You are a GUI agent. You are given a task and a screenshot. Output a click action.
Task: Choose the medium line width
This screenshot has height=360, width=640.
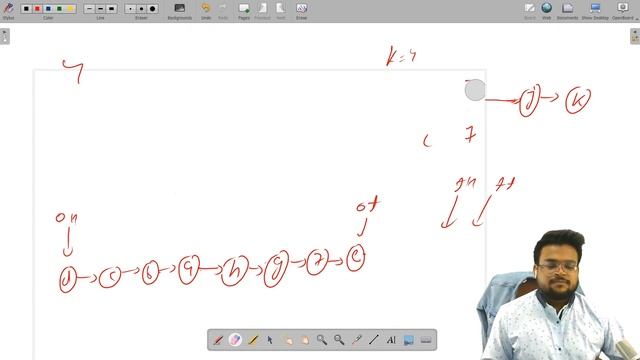(100, 9)
